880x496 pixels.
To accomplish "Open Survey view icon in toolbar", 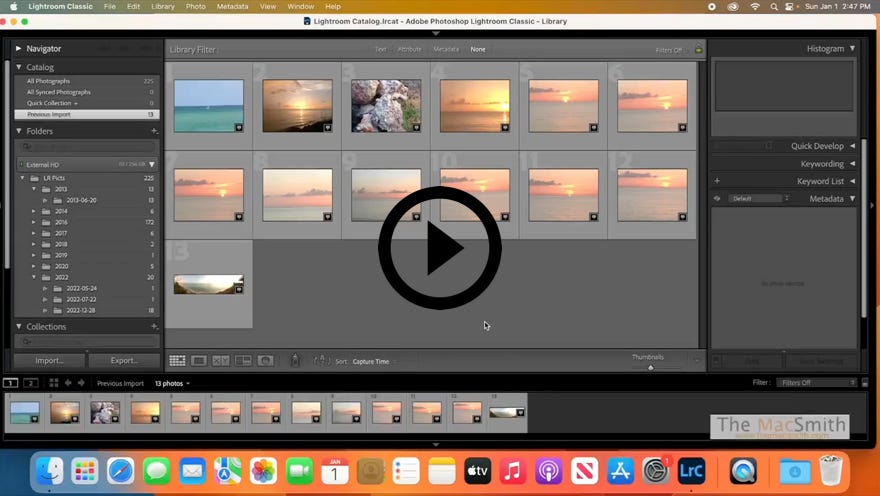I will 243,361.
